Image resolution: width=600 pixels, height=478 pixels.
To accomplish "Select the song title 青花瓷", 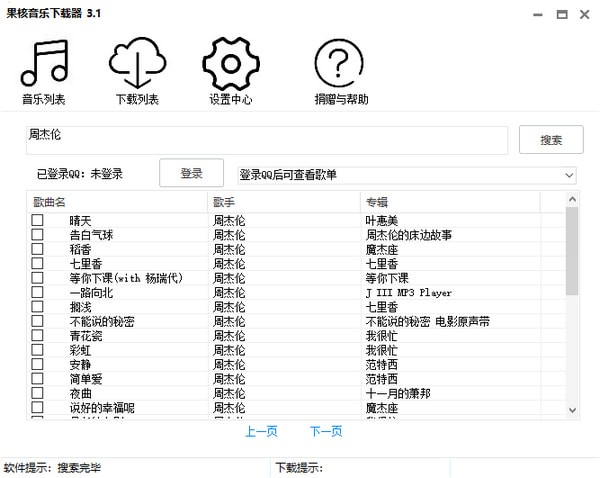I will coord(86,336).
